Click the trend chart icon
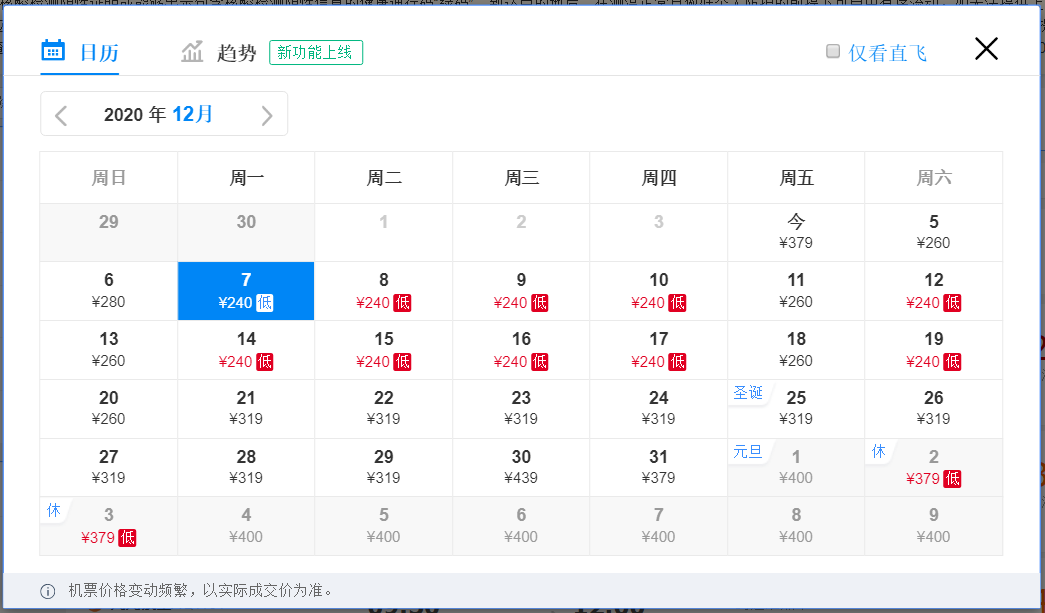Image resolution: width=1045 pixels, height=613 pixels. (x=192, y=51)
